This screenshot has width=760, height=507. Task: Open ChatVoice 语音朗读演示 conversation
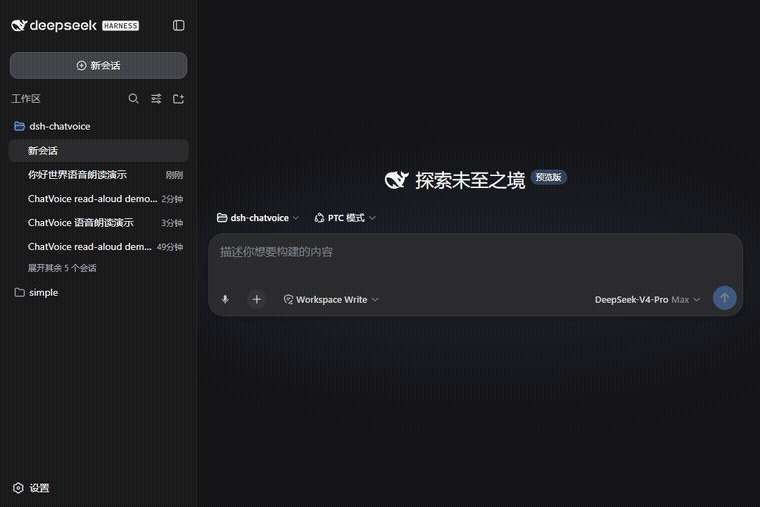click(x=98, y=222)
